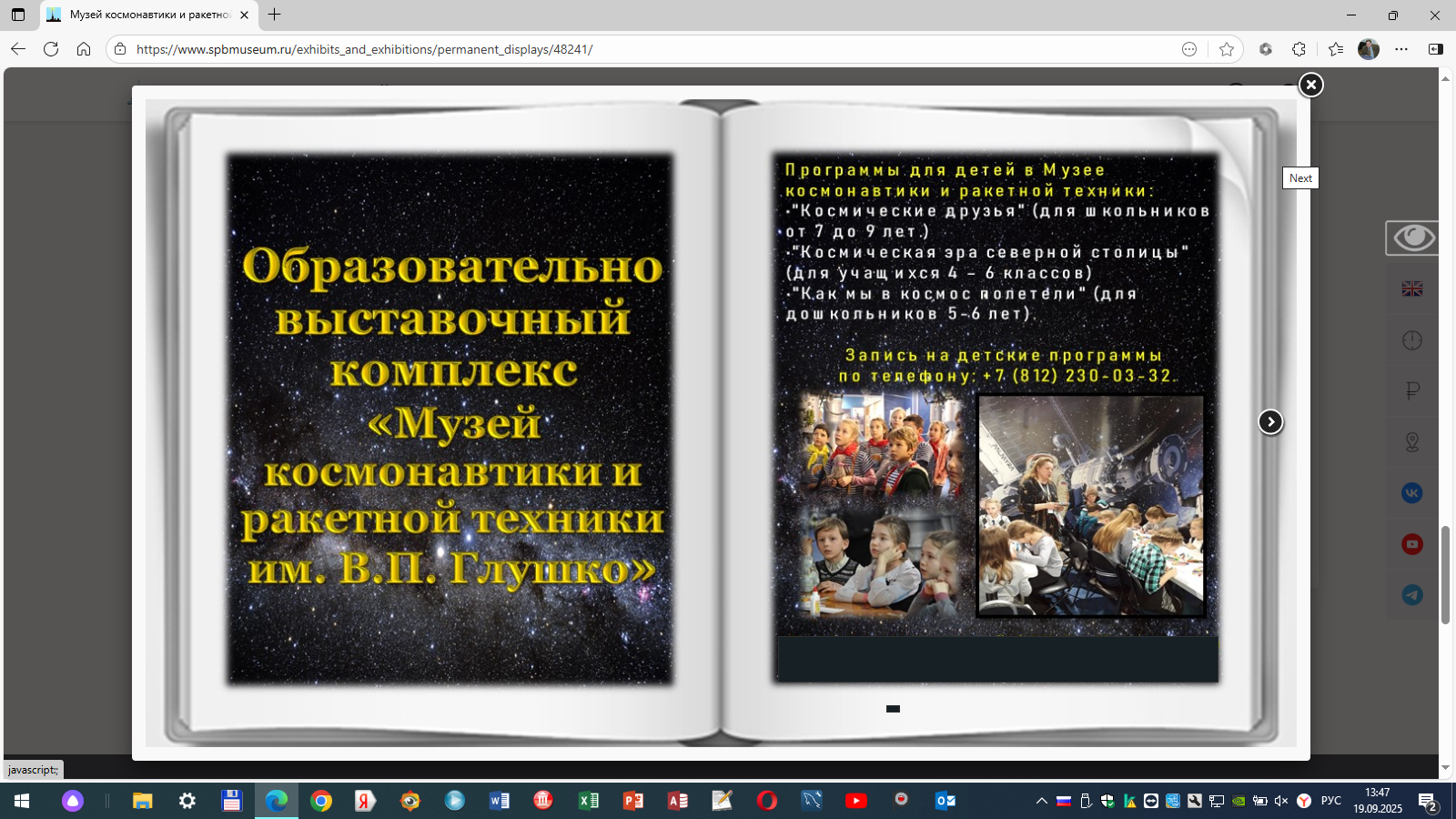Open the YouTube channel icon

pyautogui.click(x=1412, y=544)
